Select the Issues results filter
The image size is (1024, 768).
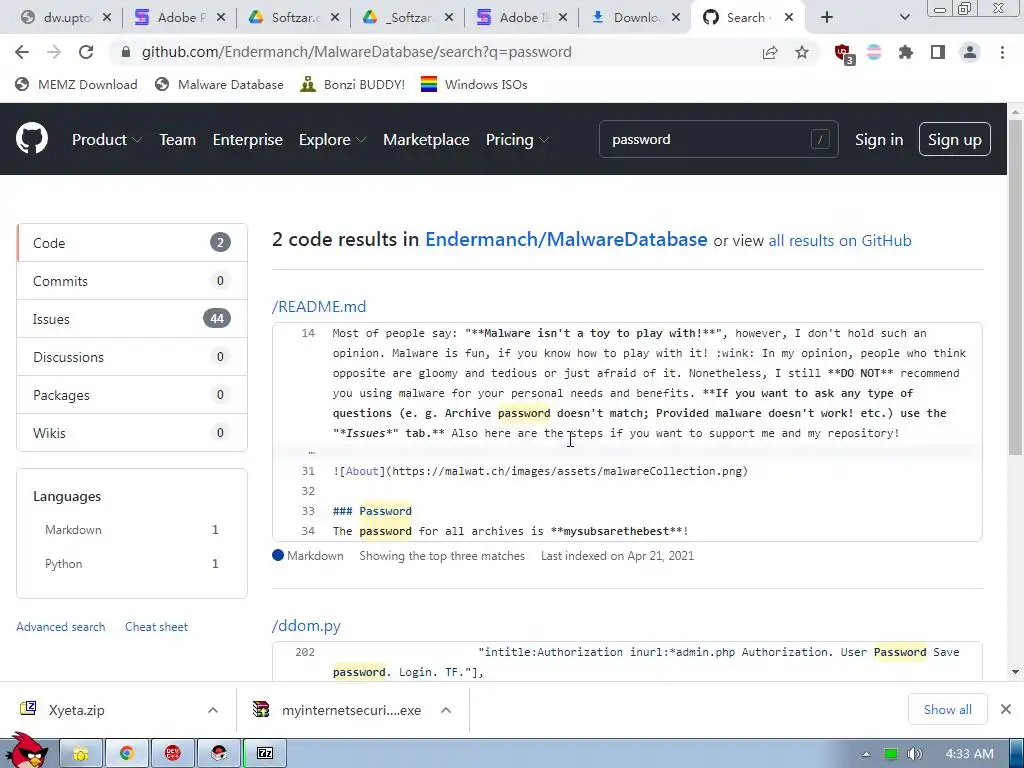coord(132,319)
